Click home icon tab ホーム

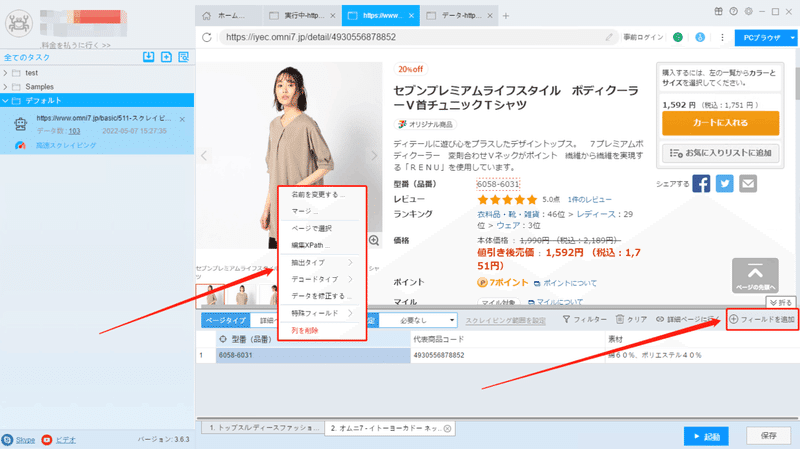(227, 16)
